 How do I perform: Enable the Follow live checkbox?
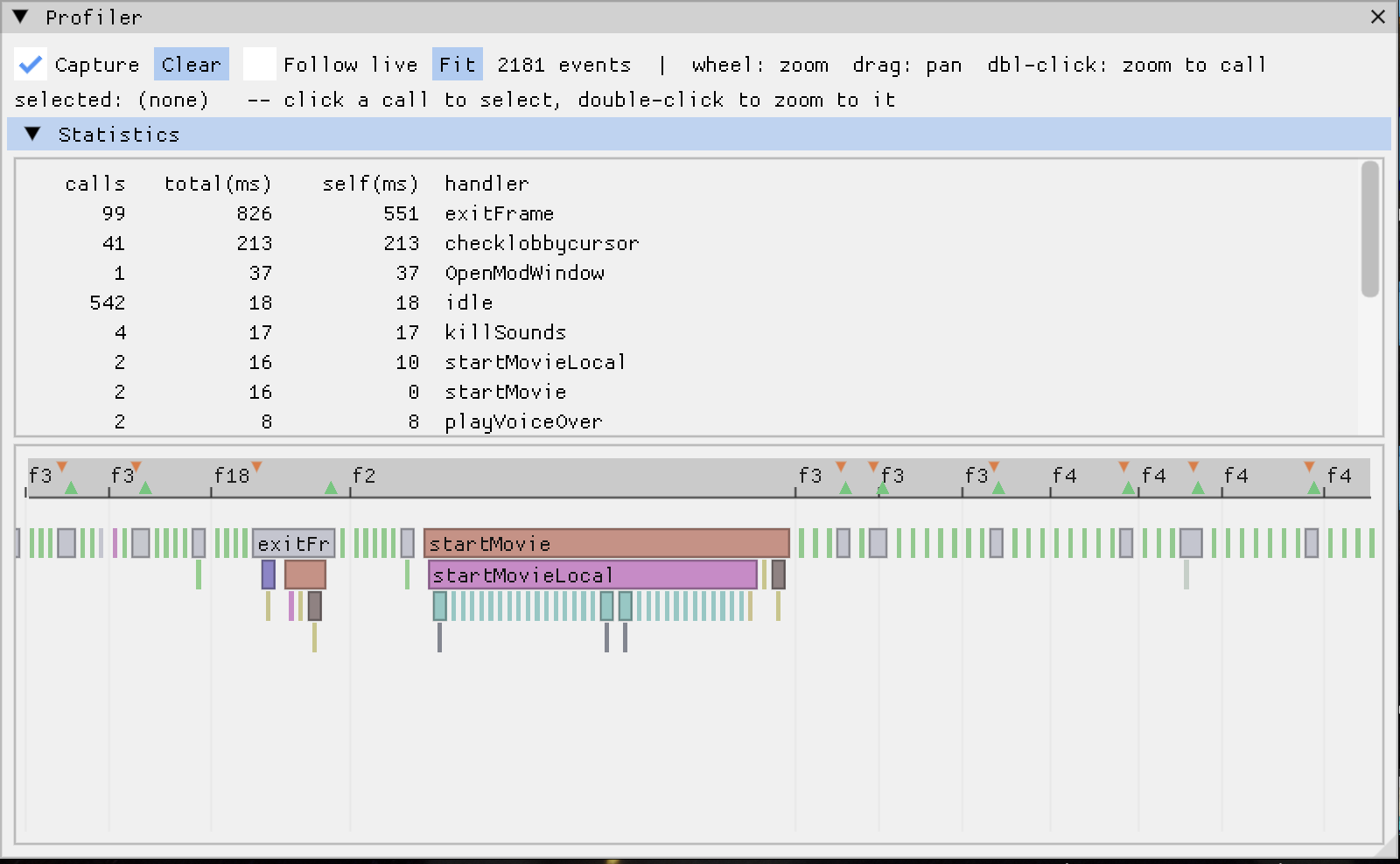pos(260,64)
